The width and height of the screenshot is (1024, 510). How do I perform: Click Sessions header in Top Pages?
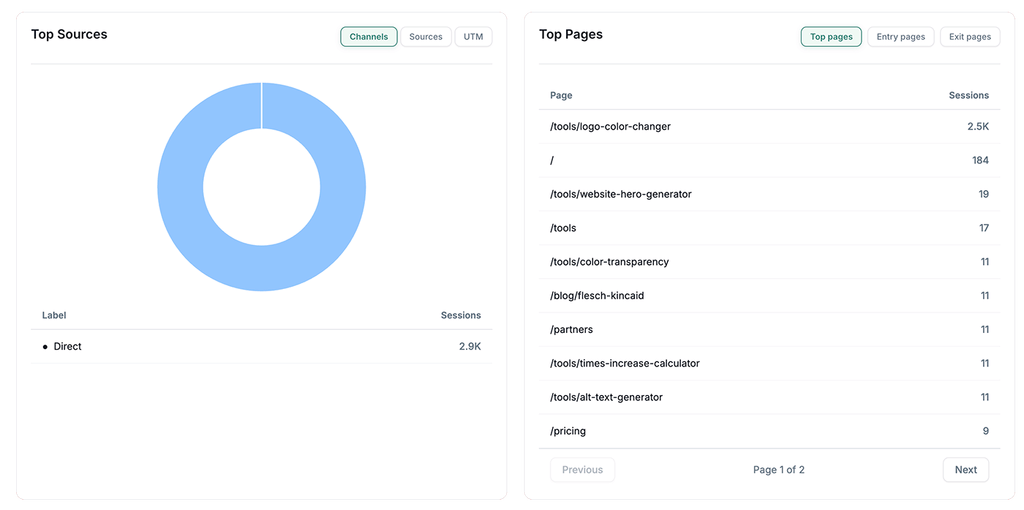pyautogui.click(x=968, y=95)
